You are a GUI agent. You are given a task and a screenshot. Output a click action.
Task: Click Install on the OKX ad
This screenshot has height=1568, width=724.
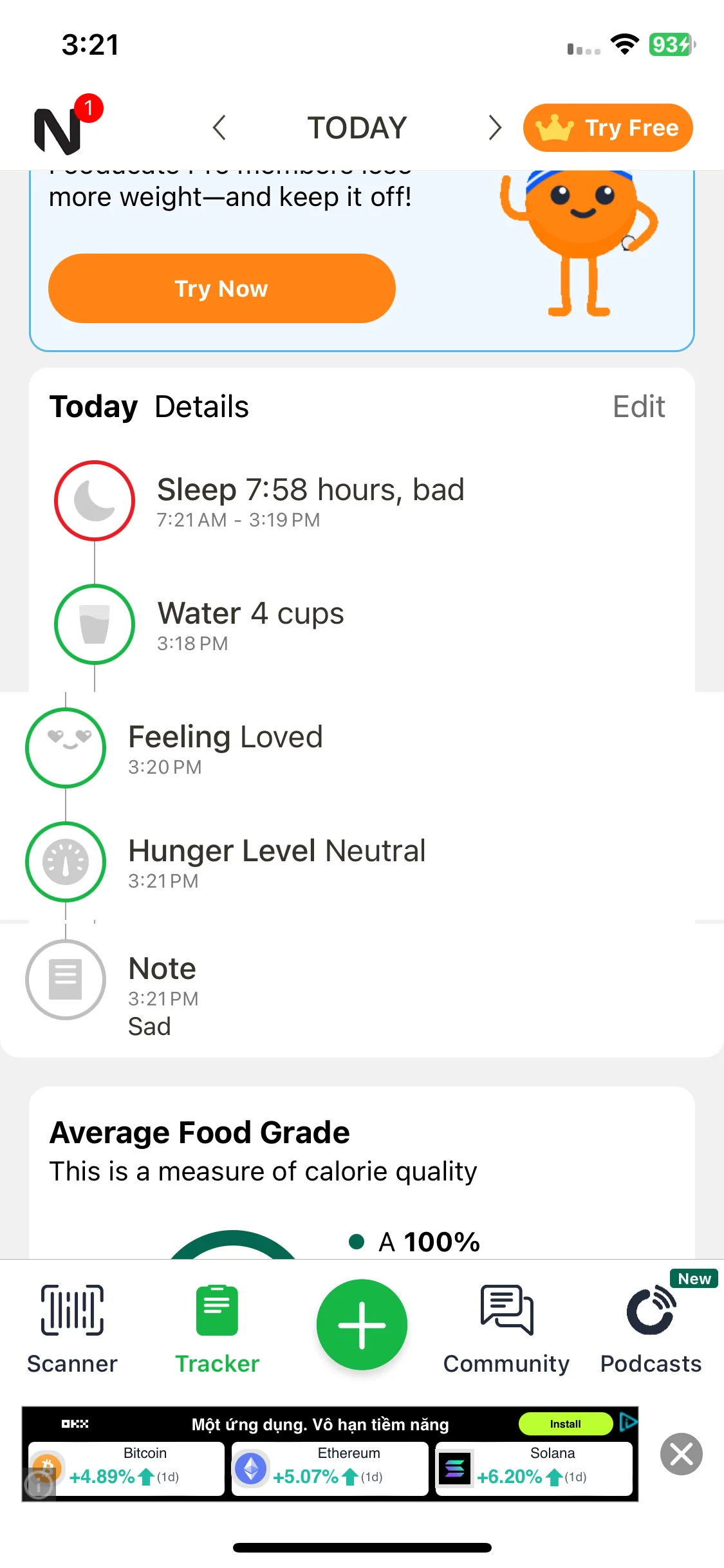tap(566, 1424)
